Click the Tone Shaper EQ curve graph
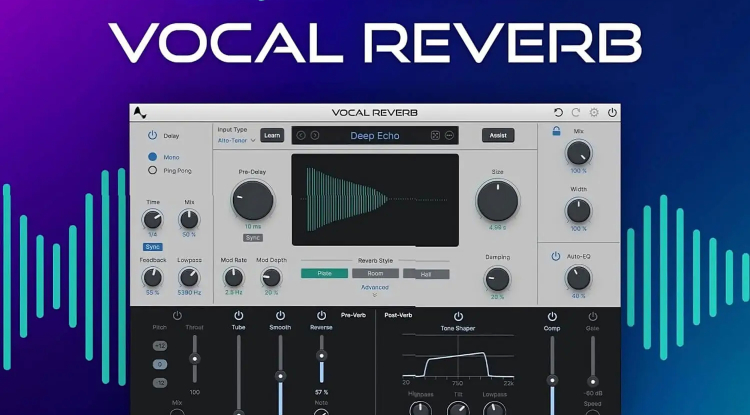This screenshot has height=415, width=750. click(458, 357)
